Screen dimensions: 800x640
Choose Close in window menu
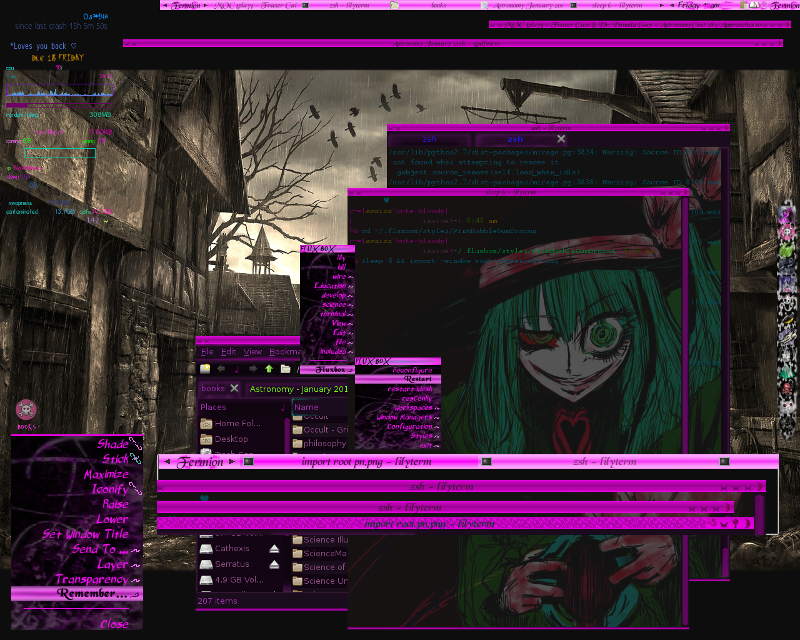click(77, 624)
